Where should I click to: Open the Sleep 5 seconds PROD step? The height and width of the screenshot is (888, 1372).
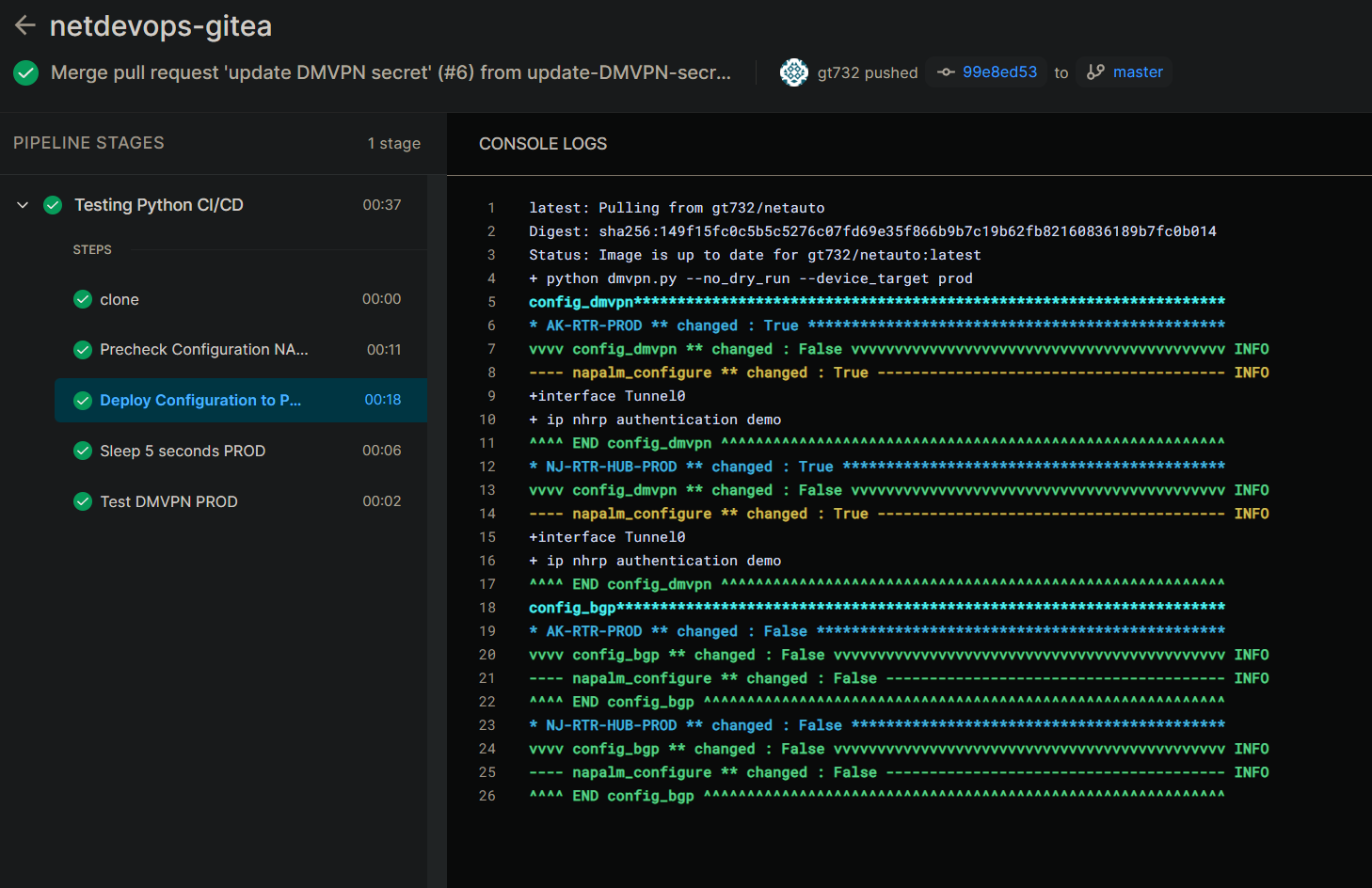(183, 452)
